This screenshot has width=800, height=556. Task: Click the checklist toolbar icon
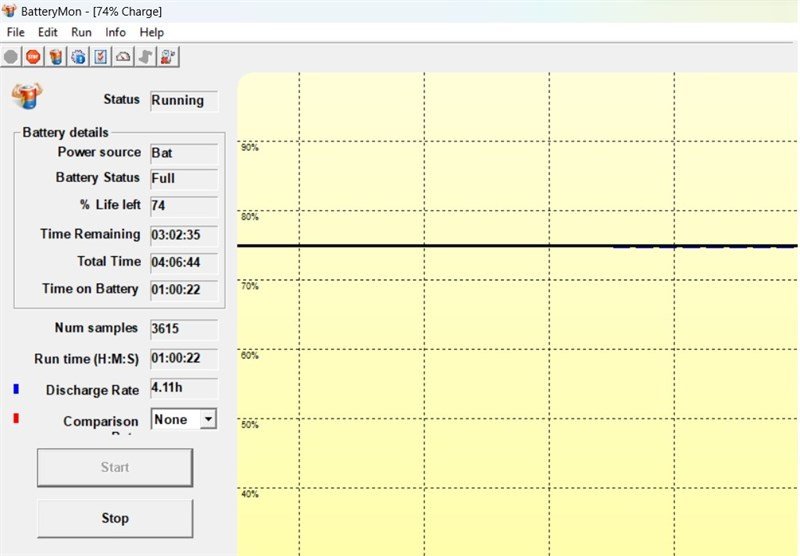pos(101,57)
